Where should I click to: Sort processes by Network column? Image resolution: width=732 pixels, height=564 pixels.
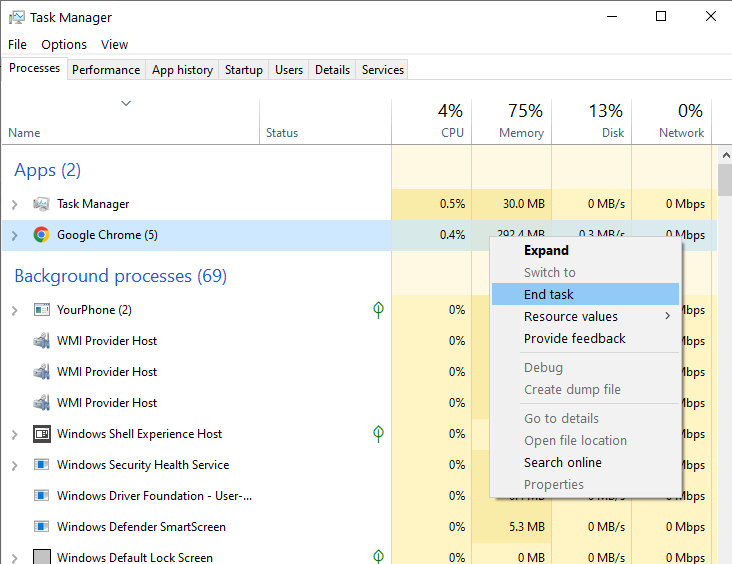click(x=672, y=121)
